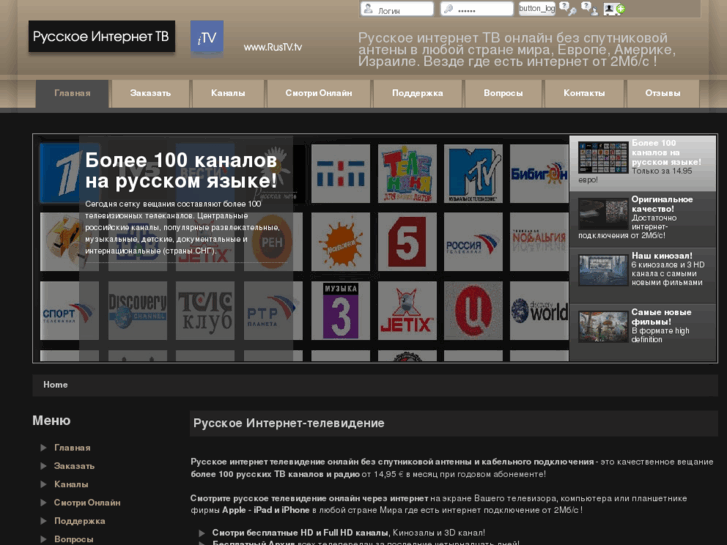Click the red 5 канал logo
This screenshot has width=727, height=545.
point(407,242)
